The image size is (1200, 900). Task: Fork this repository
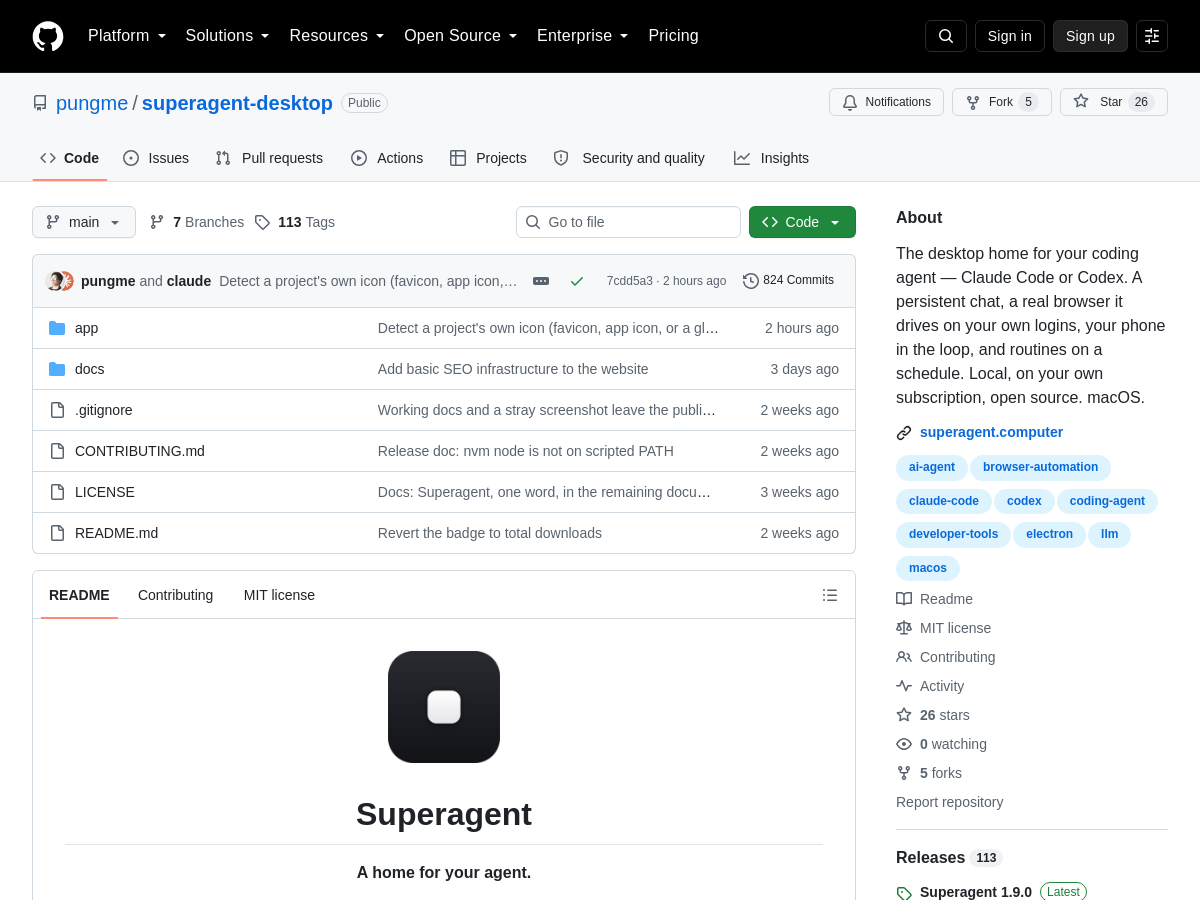[x=1002, y=102]
